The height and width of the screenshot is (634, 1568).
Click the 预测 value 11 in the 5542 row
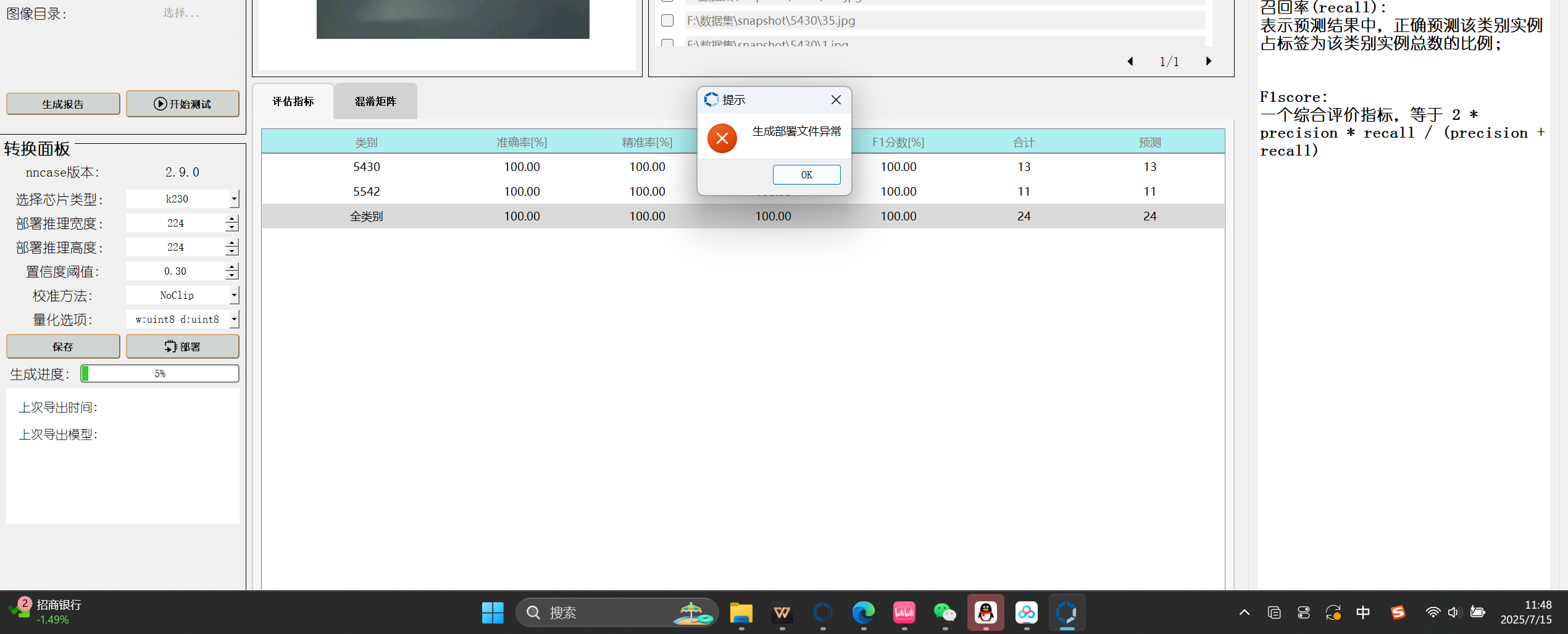1149,191
